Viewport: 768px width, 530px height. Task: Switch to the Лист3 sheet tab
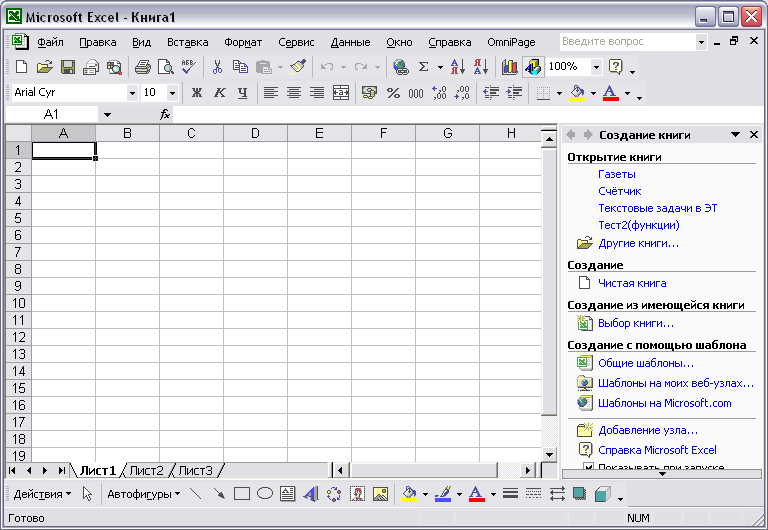point(195,471)
